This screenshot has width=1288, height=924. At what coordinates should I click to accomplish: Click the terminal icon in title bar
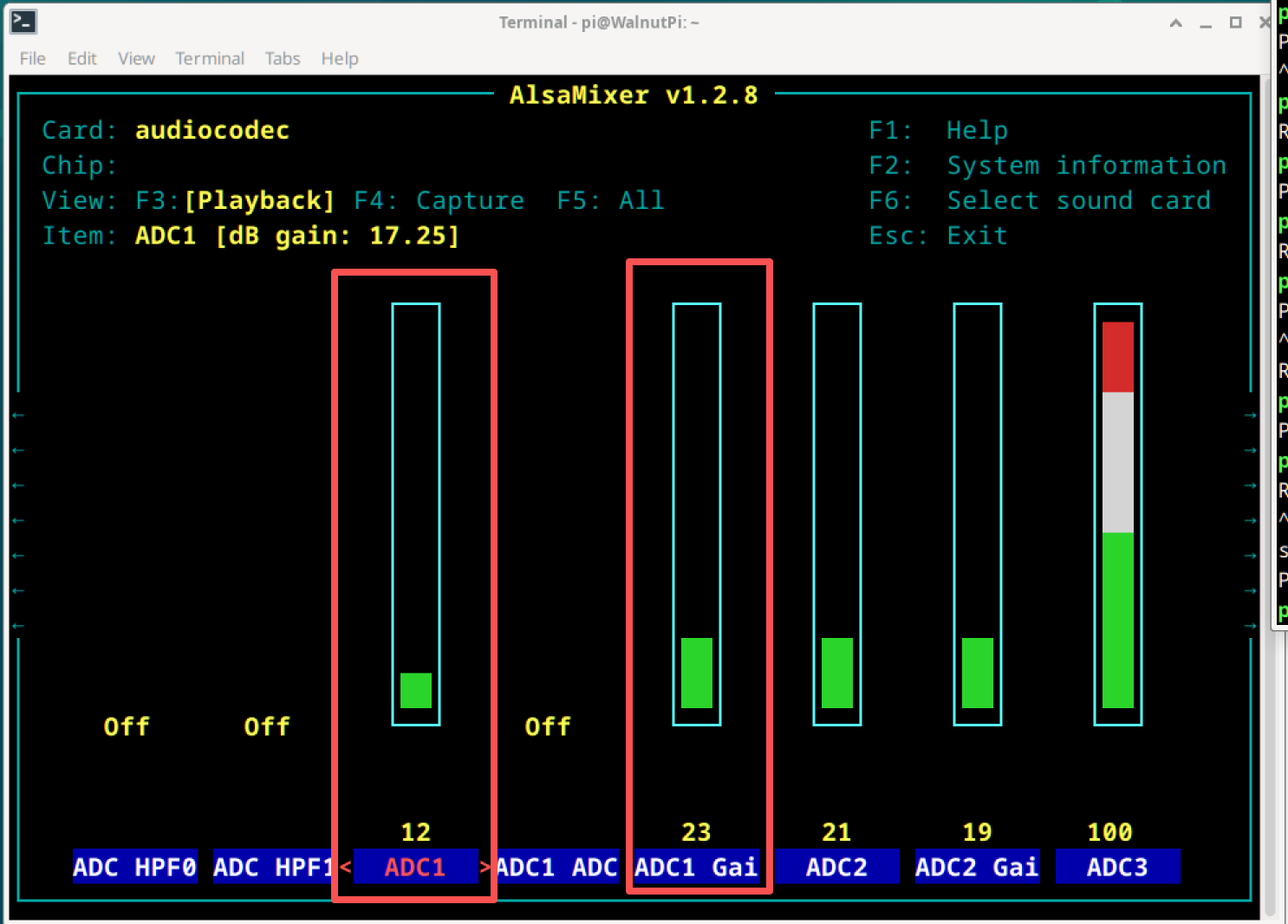[23, 22]
